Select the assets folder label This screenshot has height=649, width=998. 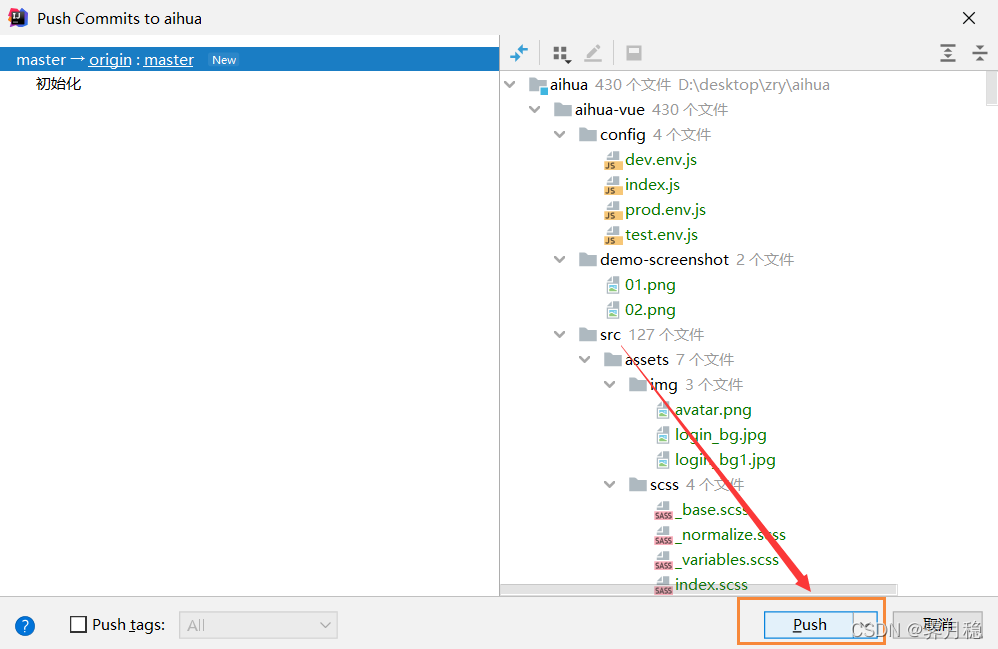pos(647,360)
